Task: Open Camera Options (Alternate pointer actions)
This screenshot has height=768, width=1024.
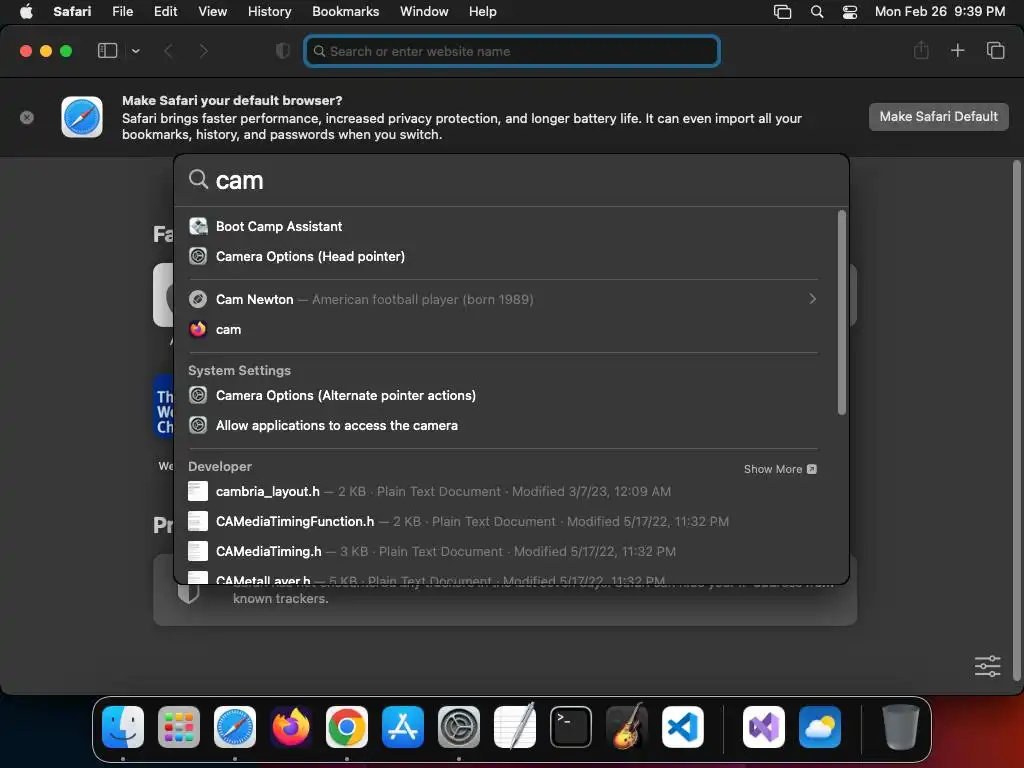Action: pyautogui.click(x=503, y=395)
